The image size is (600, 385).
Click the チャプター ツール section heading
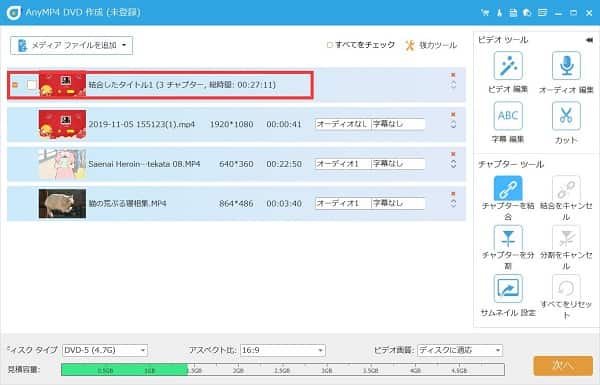coord(511,165)
